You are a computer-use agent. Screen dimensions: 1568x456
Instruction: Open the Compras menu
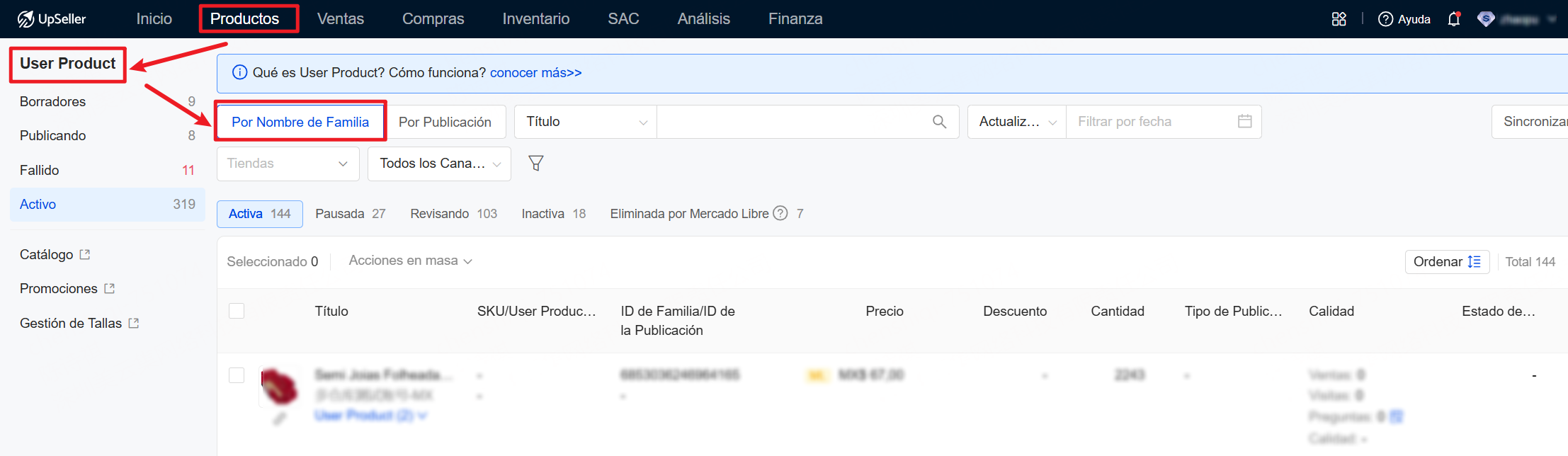[x=433, y=19]
